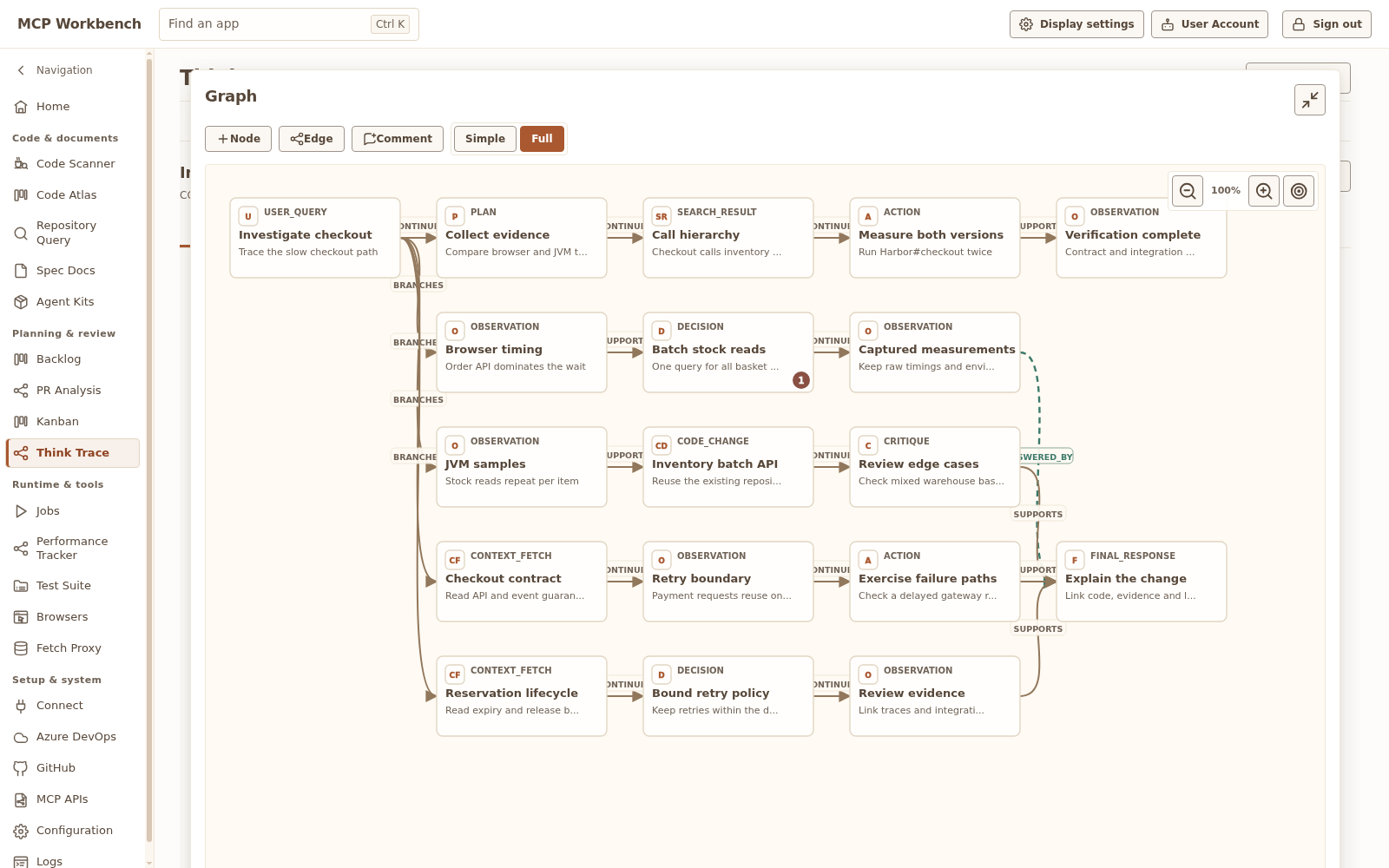The image size is (1389, 868).
Task: Open Display settings
Action: pyautogui.click(x=1076, y=24)
